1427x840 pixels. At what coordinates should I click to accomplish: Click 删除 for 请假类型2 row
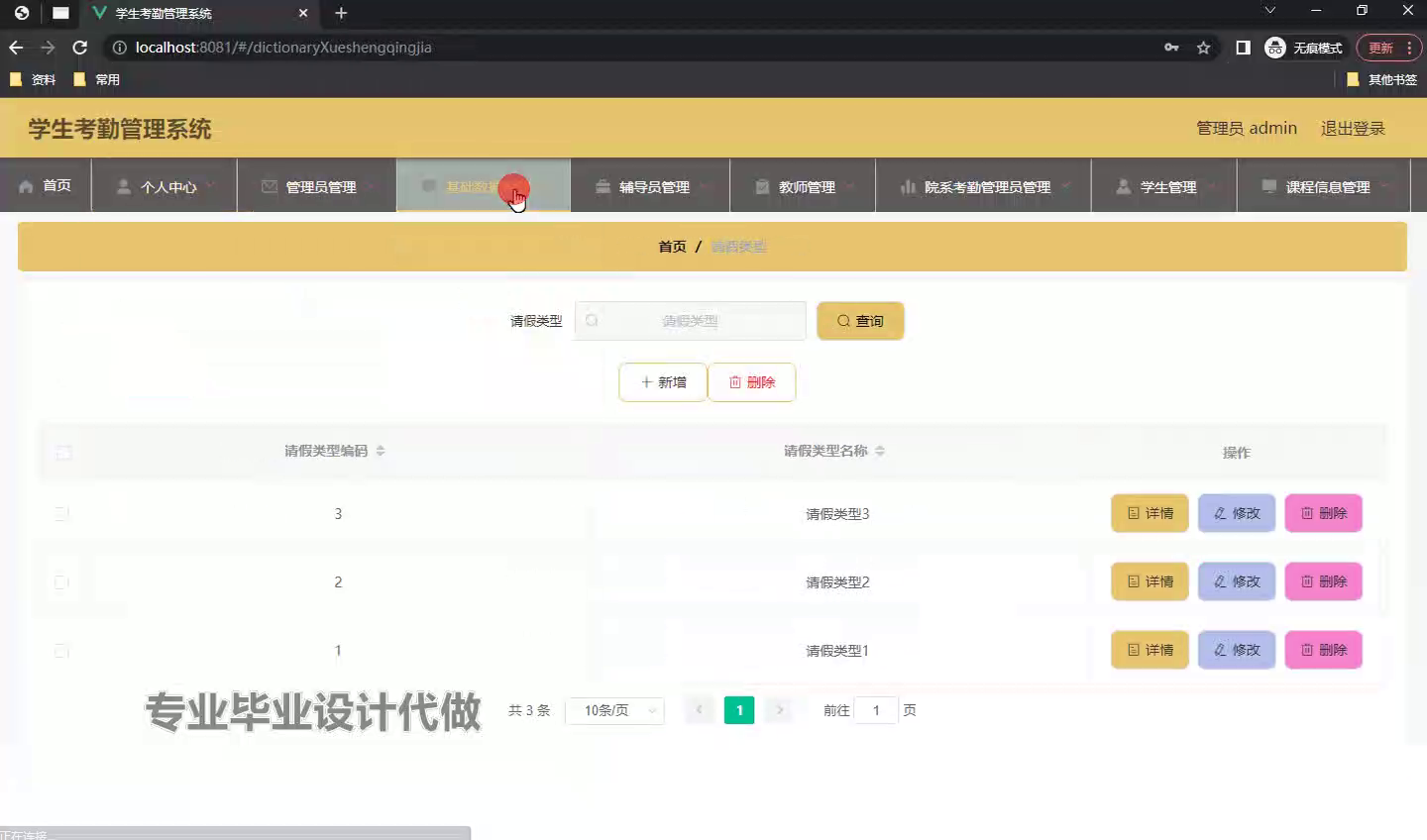pyautogui.click(x=1324, y=581)
